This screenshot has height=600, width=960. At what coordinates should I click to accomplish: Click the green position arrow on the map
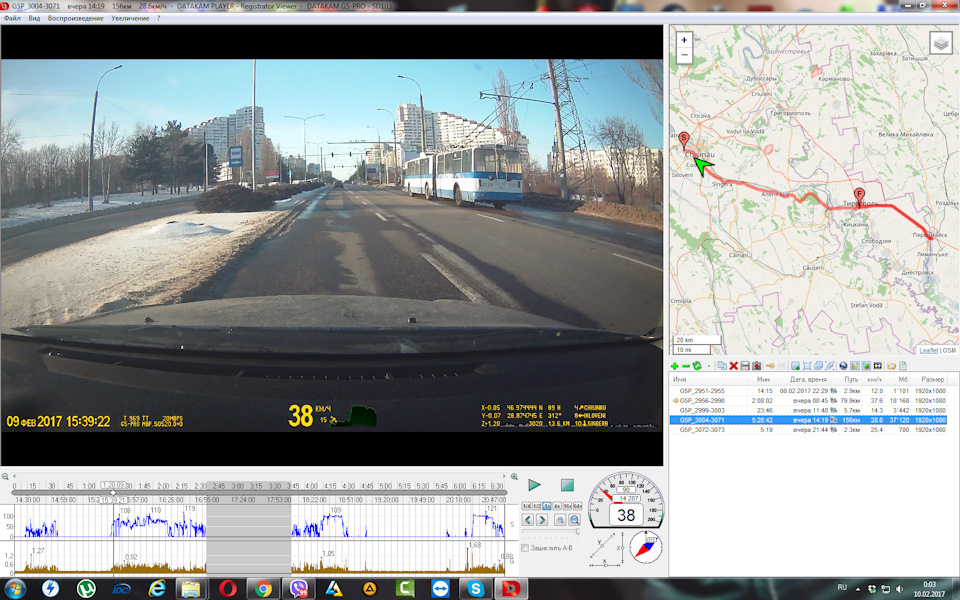(703, 166)
